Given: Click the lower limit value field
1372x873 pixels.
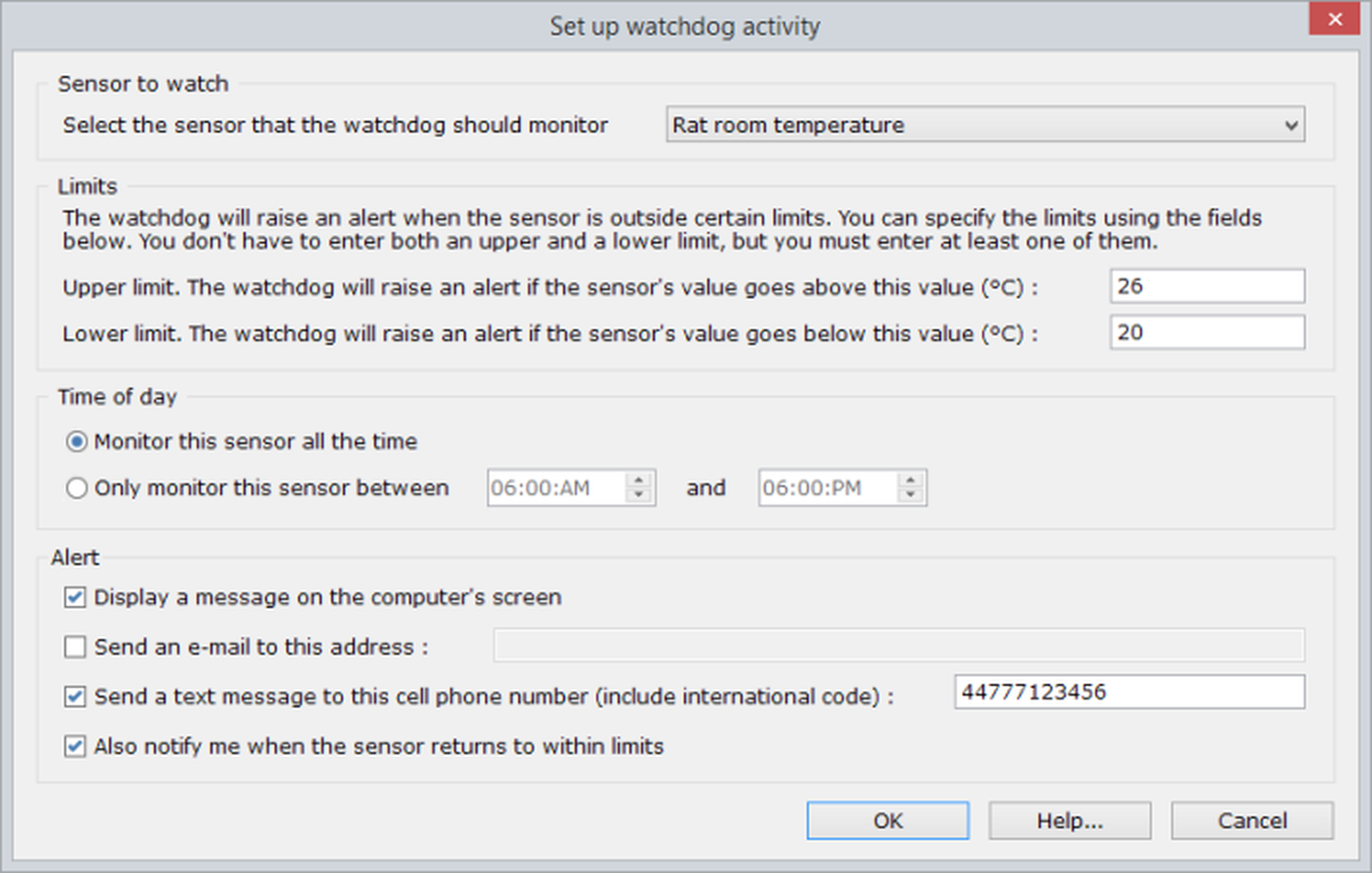Looking at the screenshot, I should [x=1207, y=332].
